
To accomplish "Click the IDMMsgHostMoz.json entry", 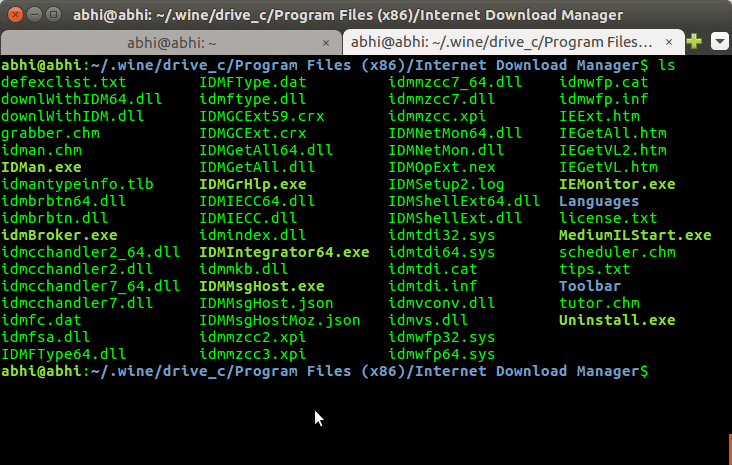I will click(x=280, y=320).
